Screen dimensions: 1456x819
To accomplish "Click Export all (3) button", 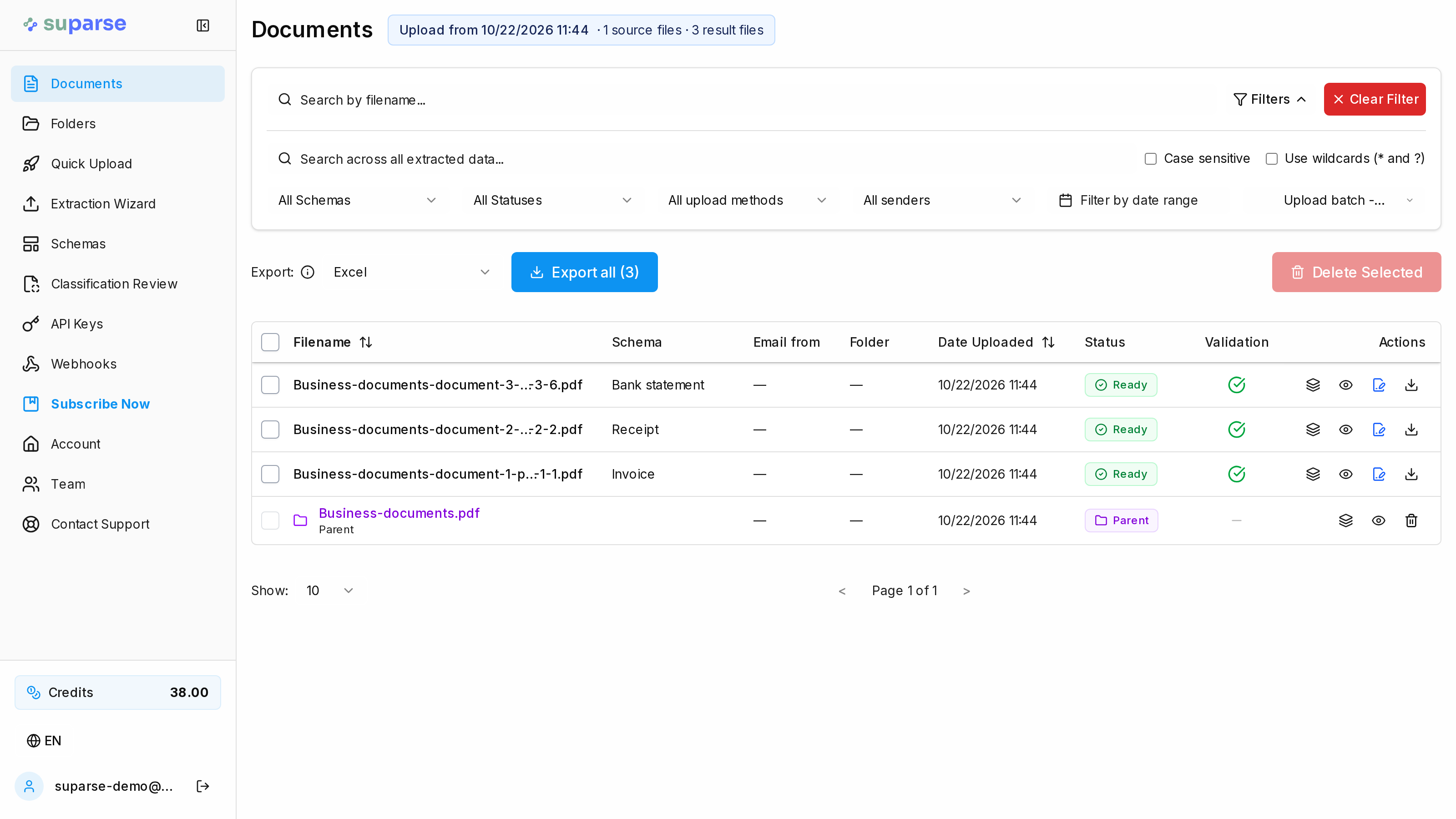I will tap(584, 273).
